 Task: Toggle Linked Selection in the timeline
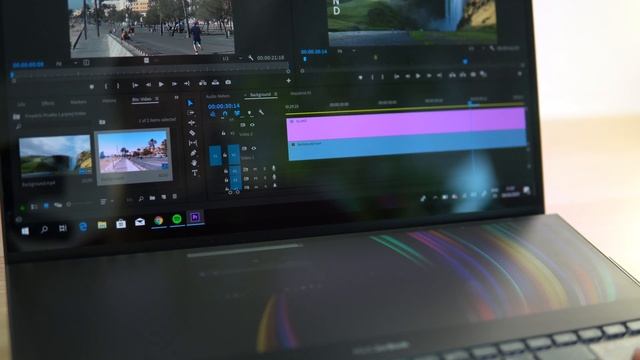237,113
